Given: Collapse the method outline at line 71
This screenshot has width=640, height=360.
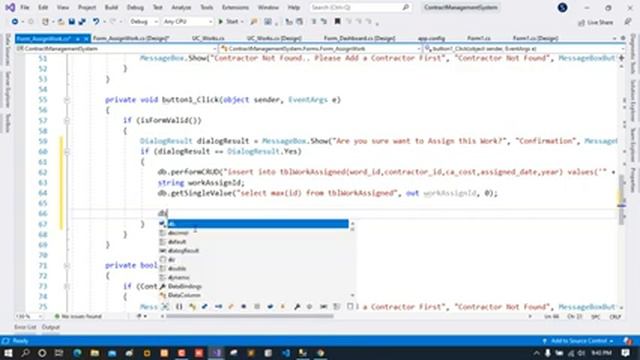Looking at the screenshot, I should coord(67,265).
